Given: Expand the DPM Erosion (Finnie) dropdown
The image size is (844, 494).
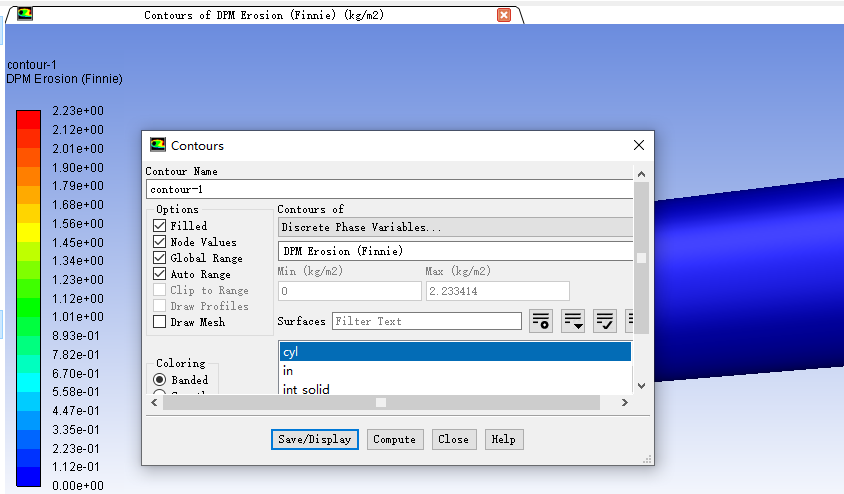Looking at the screenshot, I should click(455, 251).
